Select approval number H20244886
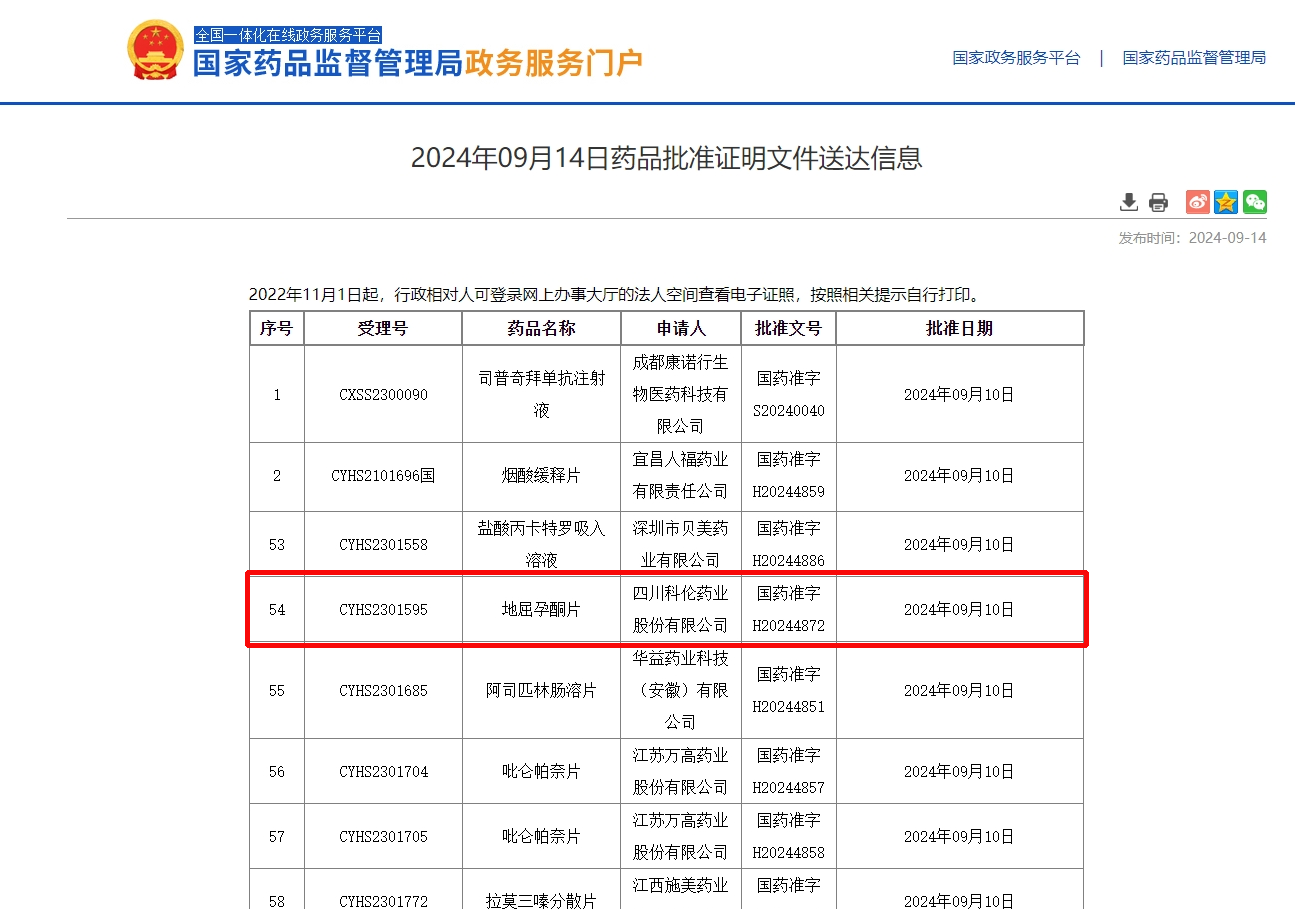 click(x=789, y=561)
